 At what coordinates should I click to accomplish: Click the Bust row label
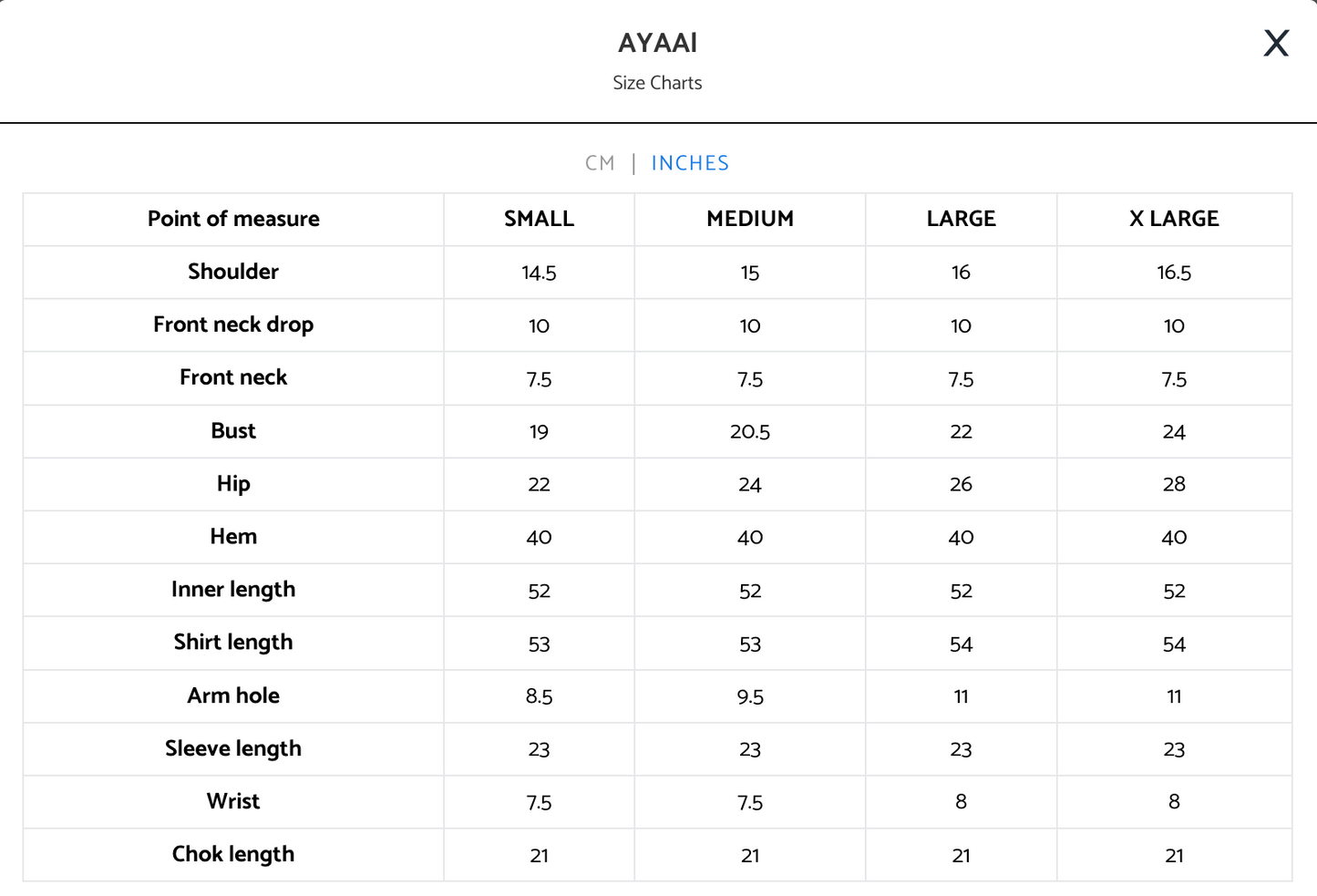[233, 430]
